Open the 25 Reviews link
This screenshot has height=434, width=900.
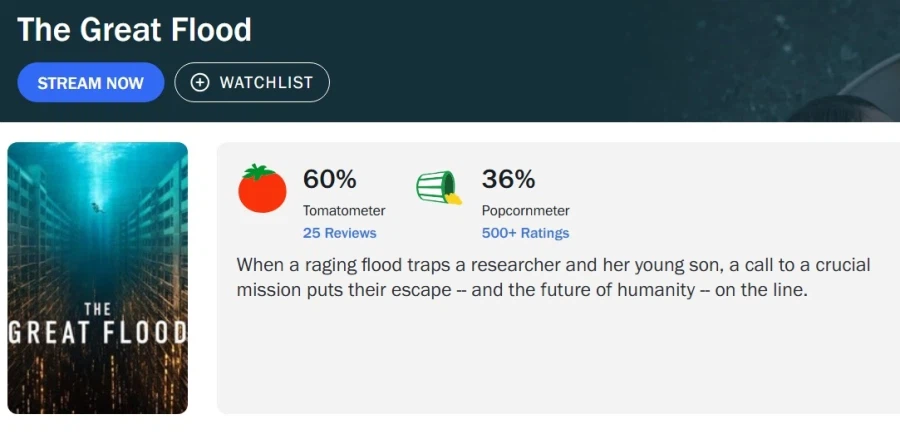pos(340,233)
